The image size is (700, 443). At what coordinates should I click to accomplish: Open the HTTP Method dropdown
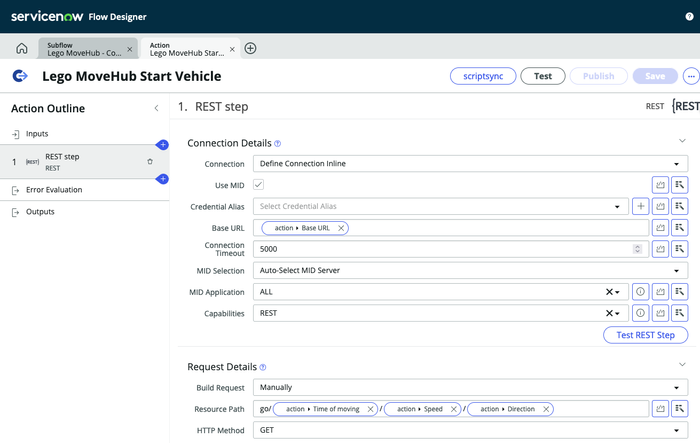tap(471, 430)
